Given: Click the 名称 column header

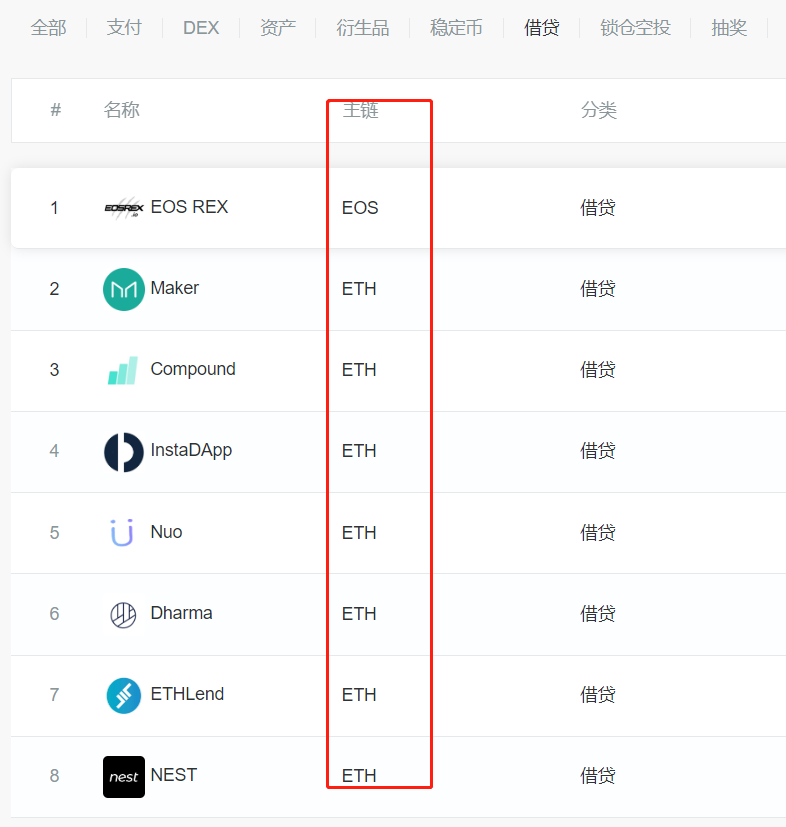Looking at the screenshot, I should [122, 110].
